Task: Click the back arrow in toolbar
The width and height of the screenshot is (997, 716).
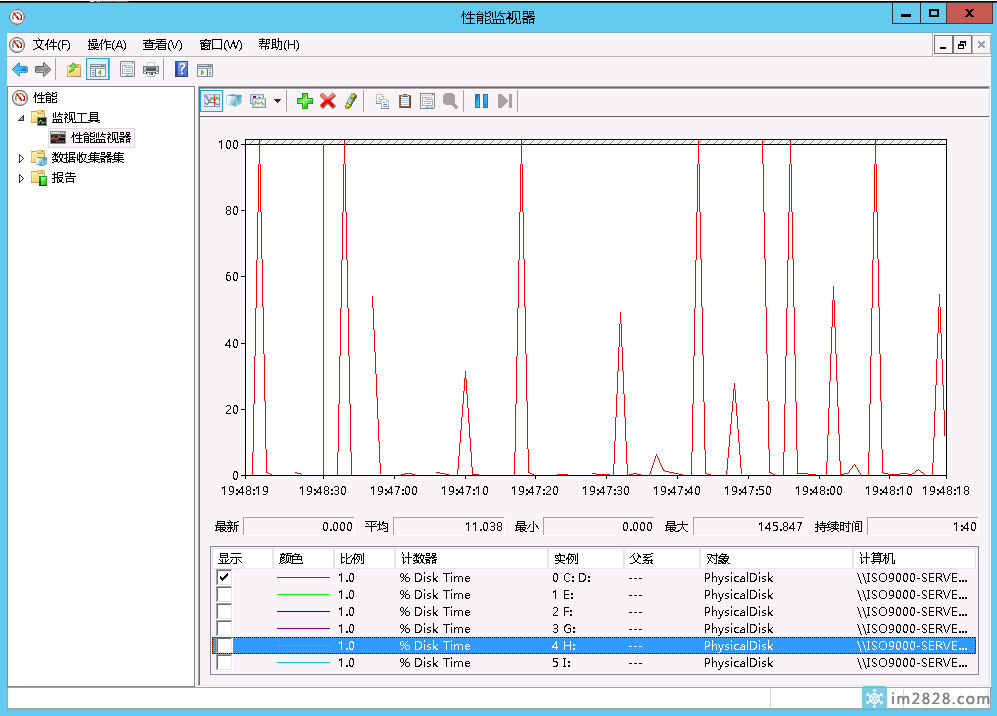Action: pos(19,69)
